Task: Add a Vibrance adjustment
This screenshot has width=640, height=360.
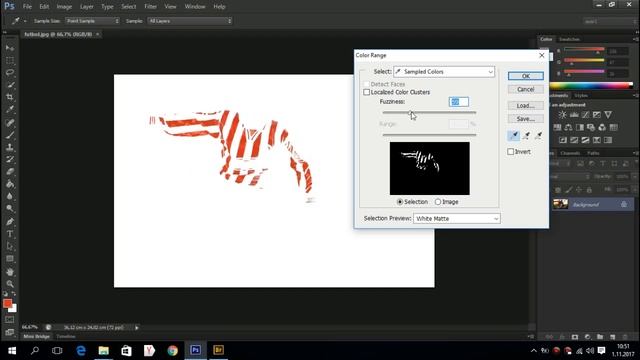Action: click(608, 115)
